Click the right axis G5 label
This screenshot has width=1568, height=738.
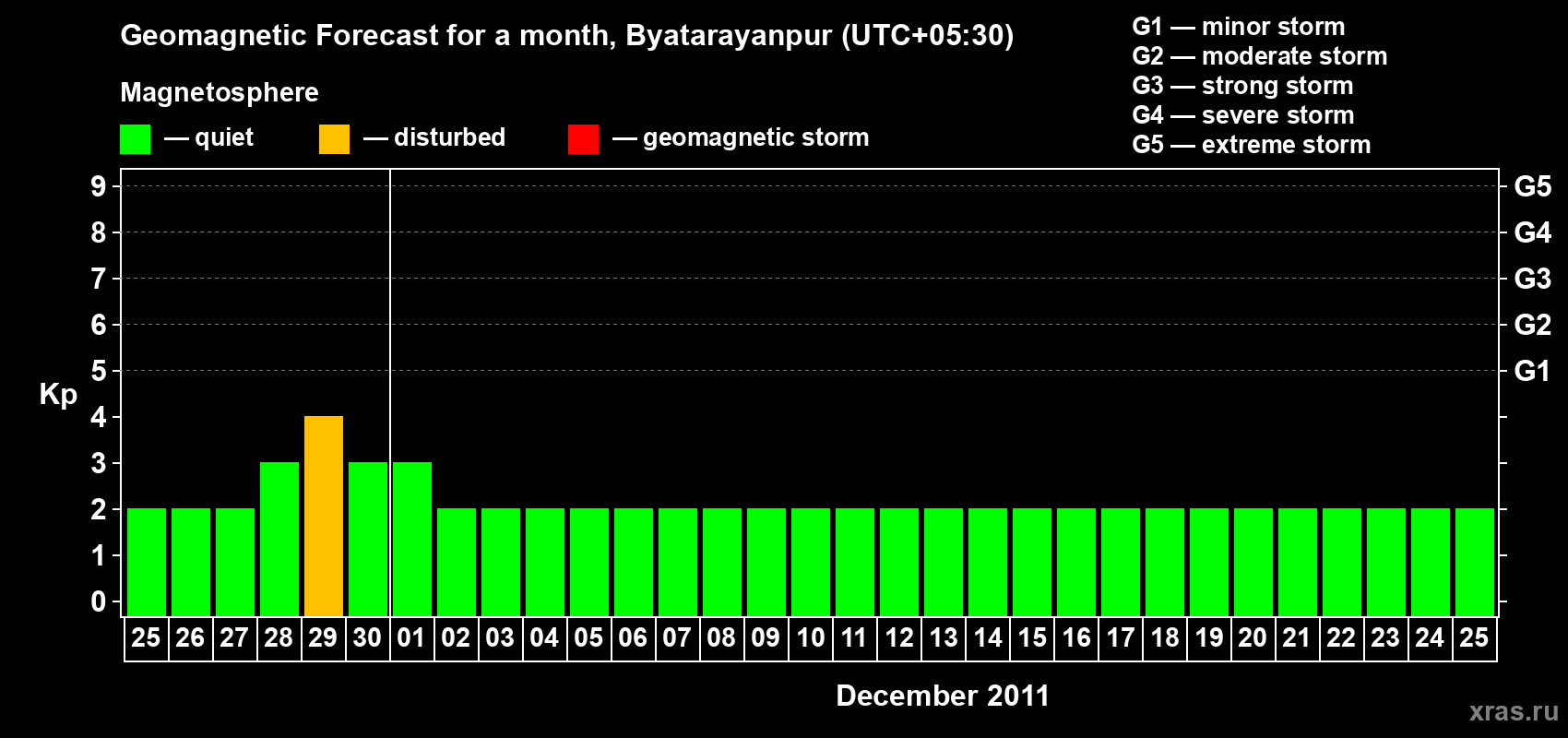1533,186
